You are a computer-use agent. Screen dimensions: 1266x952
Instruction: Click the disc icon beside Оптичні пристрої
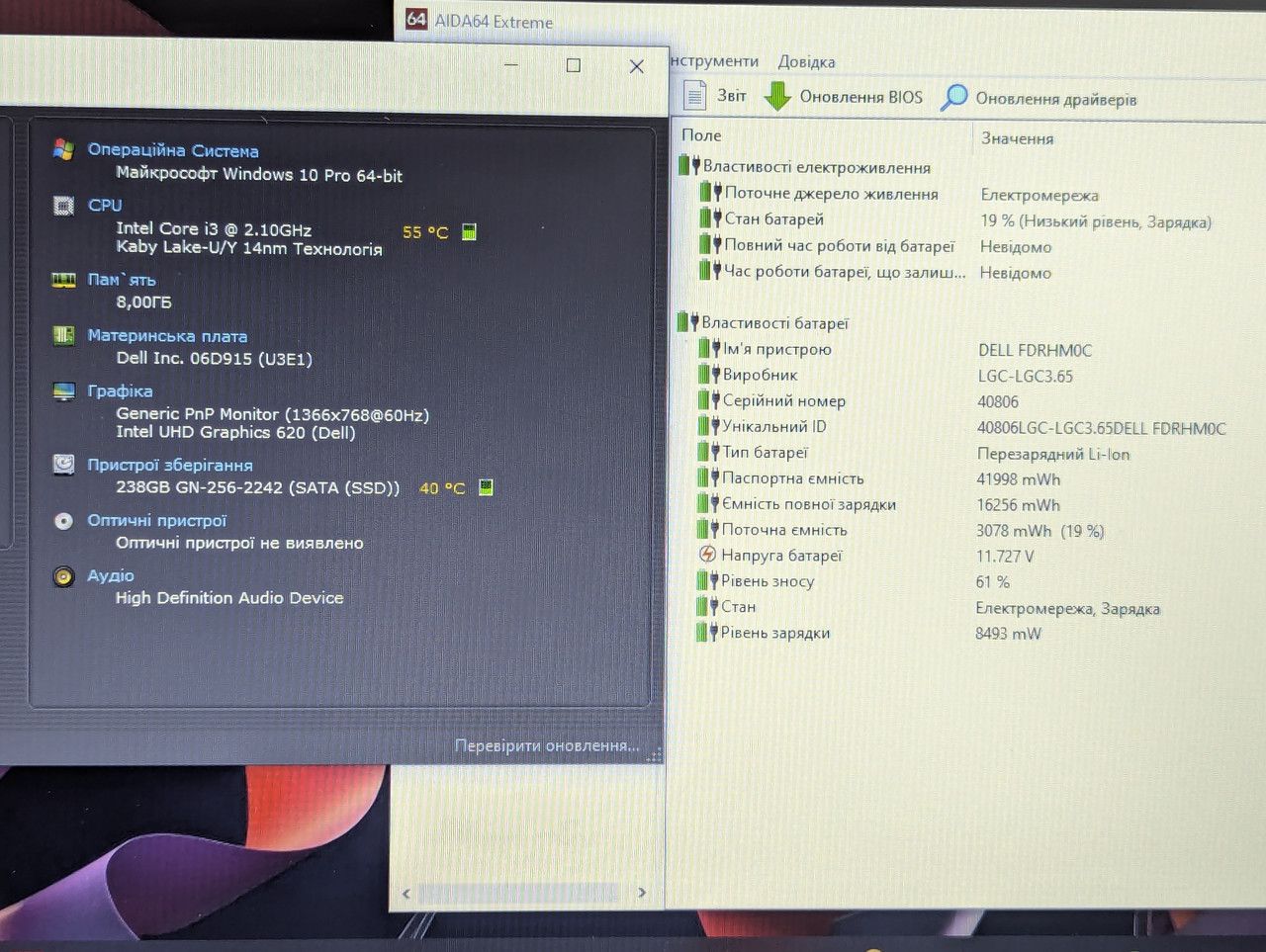tap(63, 521)
